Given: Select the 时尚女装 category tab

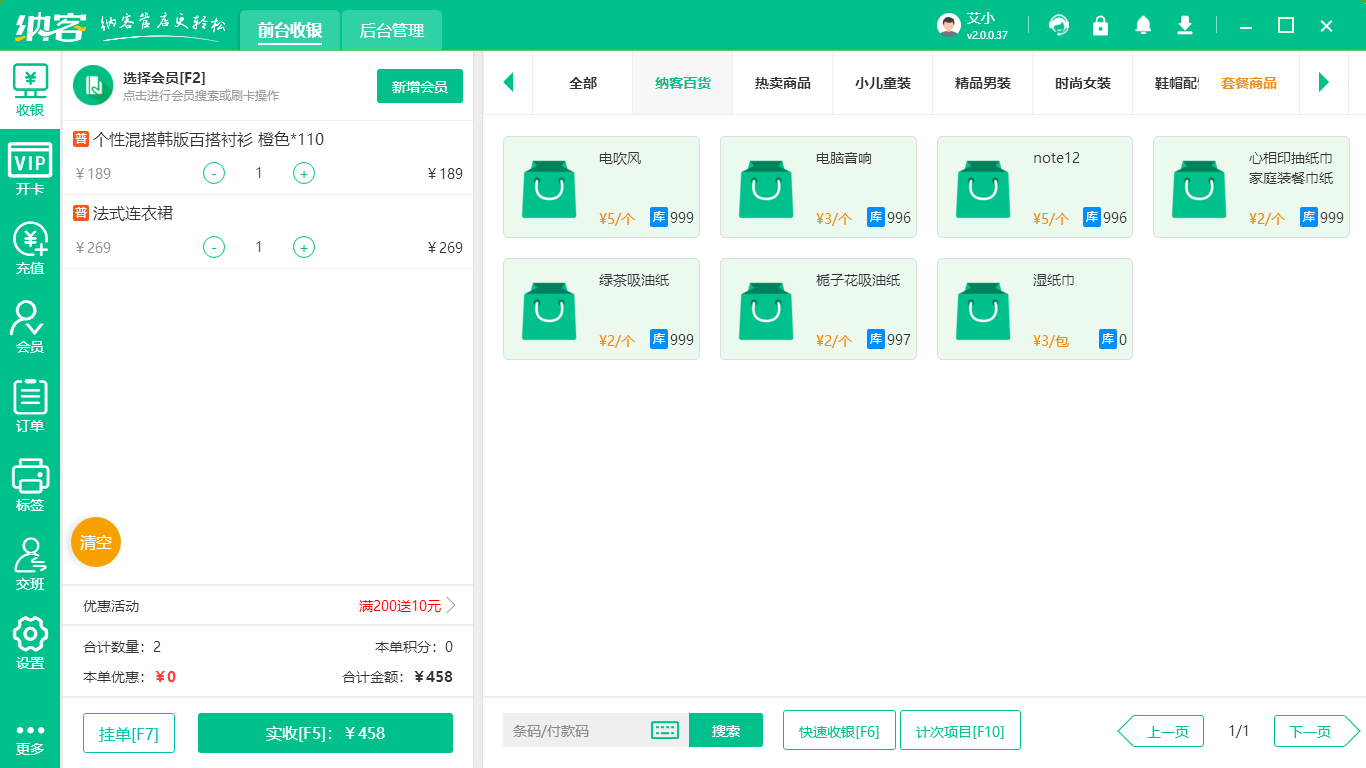Looking at the screenshot, I should point(1083,83).
